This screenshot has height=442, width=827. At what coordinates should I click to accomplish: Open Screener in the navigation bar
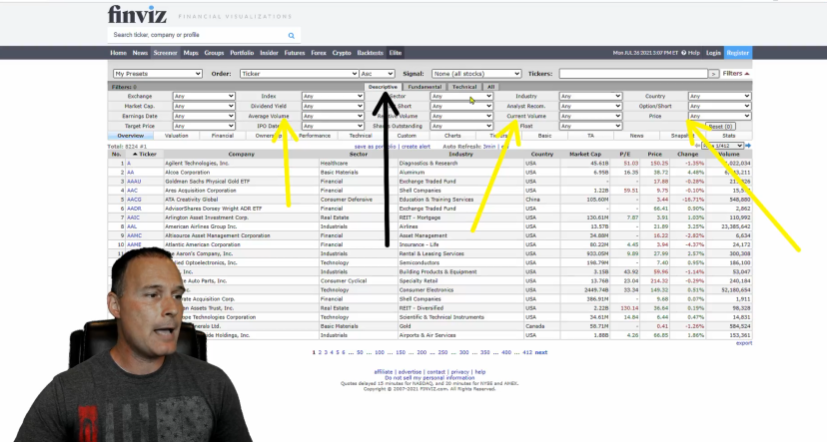click(165, 53)
